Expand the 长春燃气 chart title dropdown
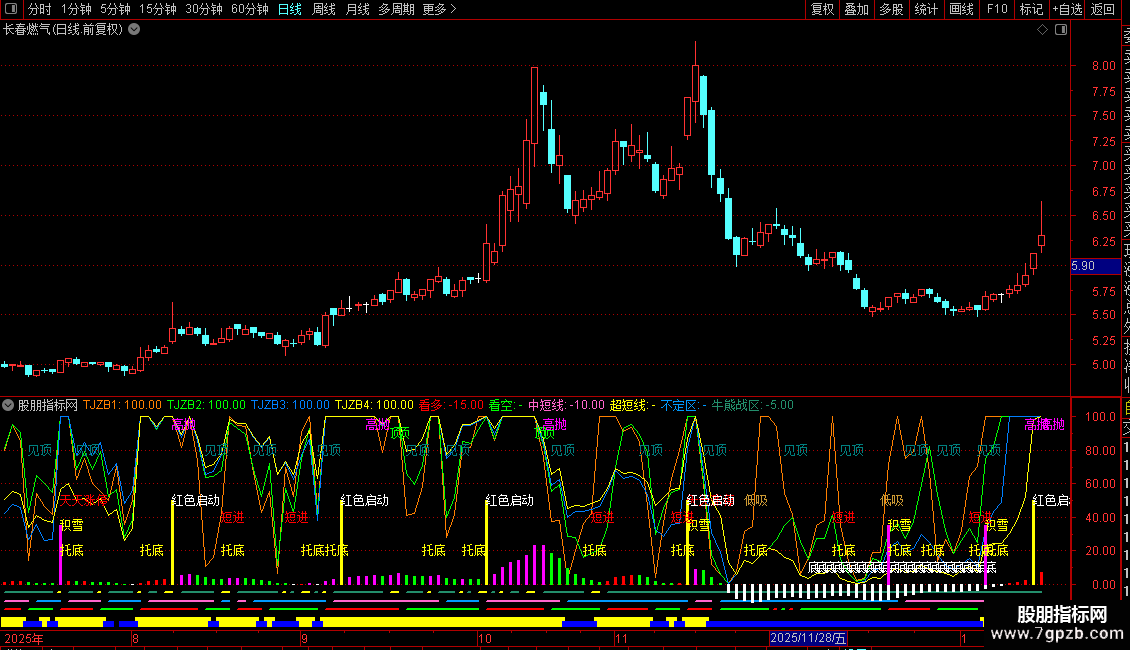 135,30
